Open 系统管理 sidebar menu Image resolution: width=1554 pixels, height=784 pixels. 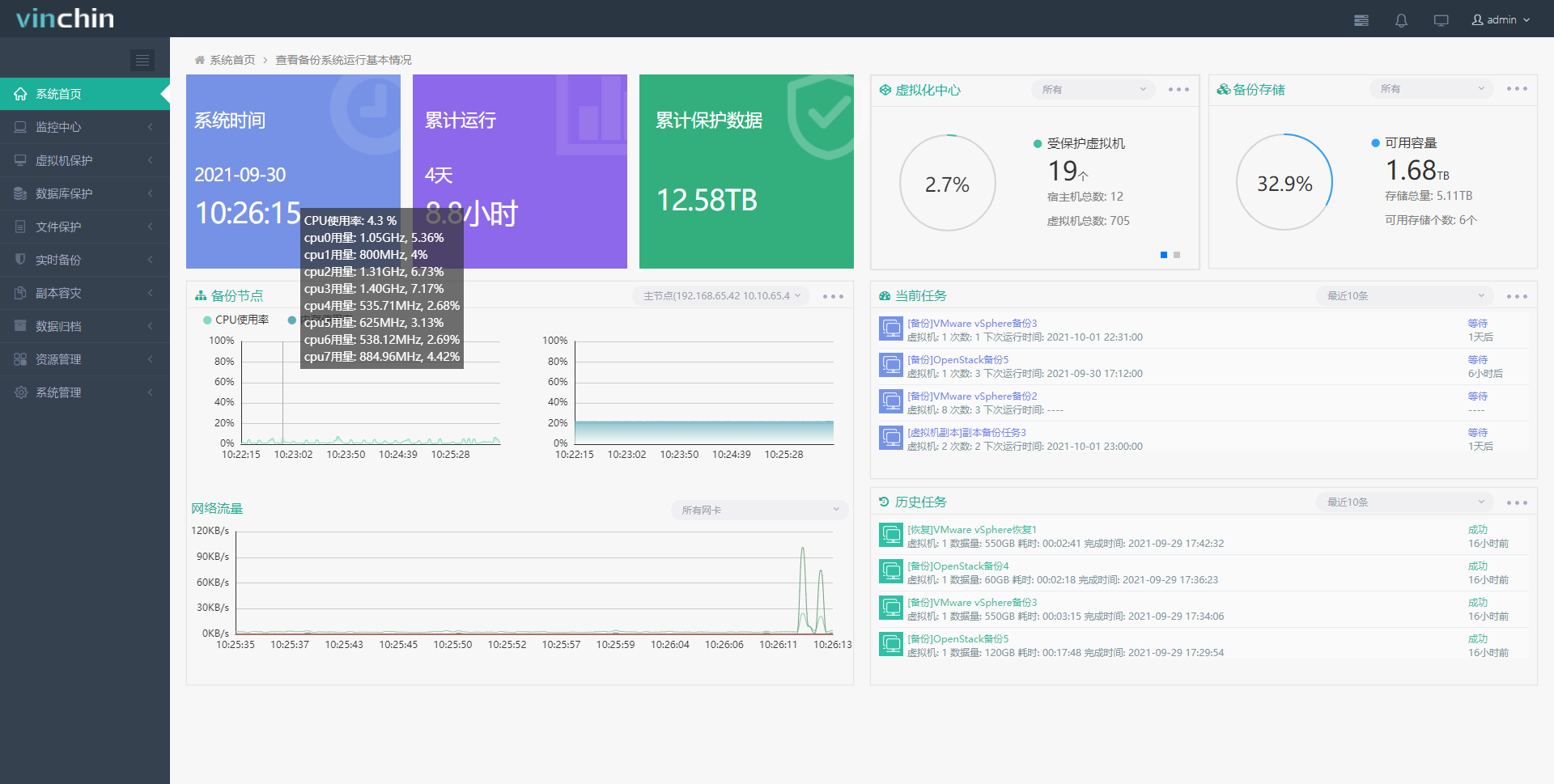85,392
